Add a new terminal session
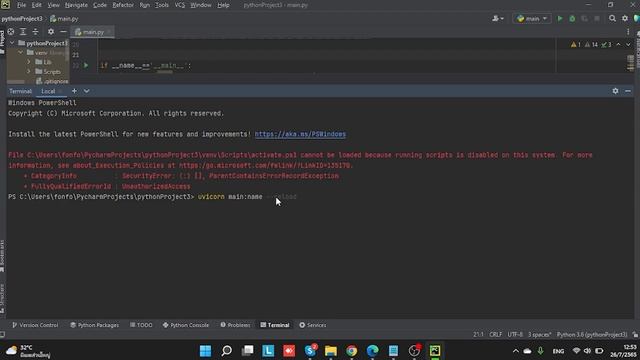 pos(74,91)
